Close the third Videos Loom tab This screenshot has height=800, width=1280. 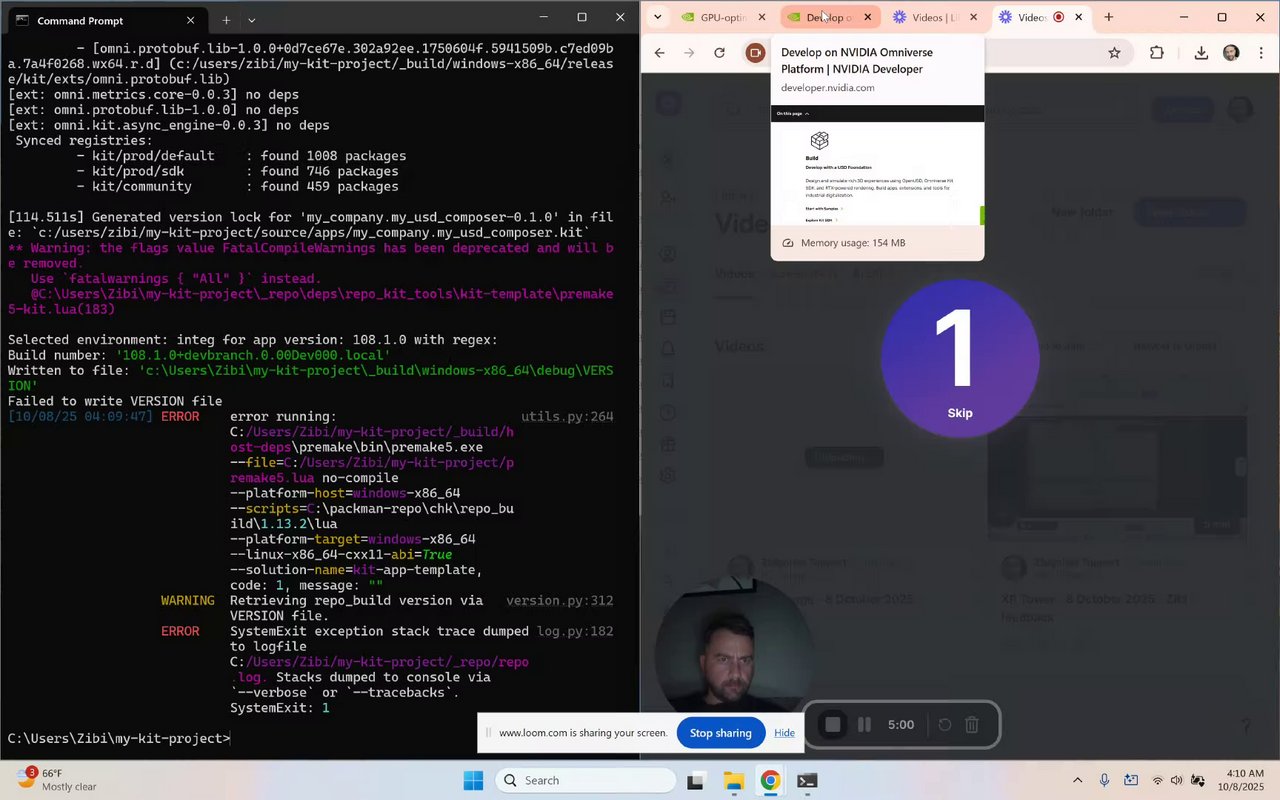(x=973, y=17)
